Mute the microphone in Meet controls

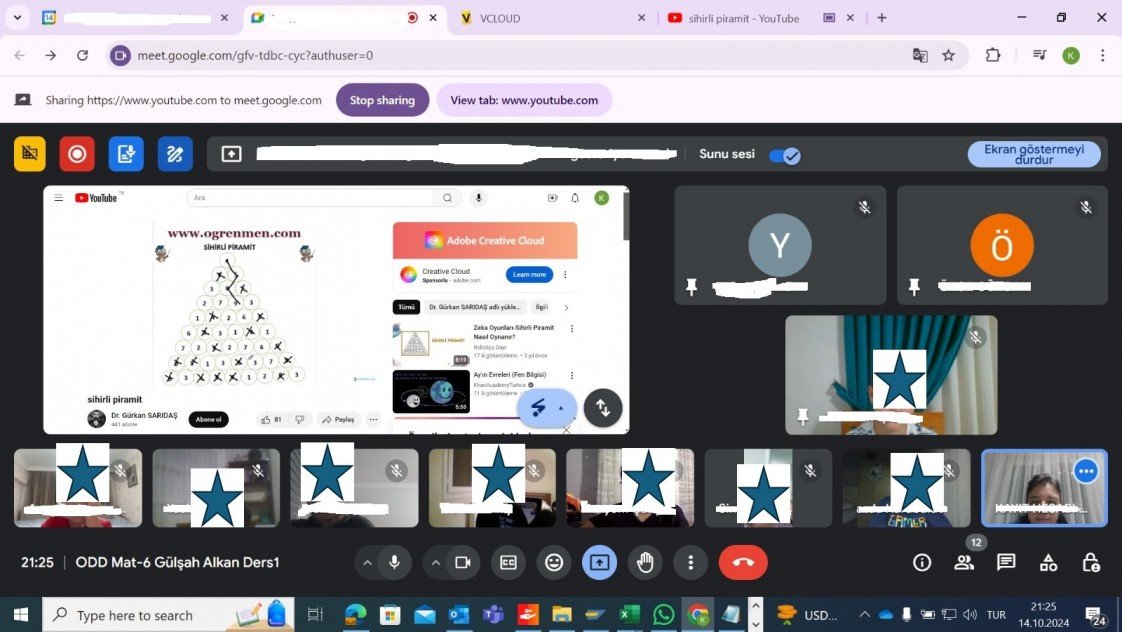click(x=394, y=563)
